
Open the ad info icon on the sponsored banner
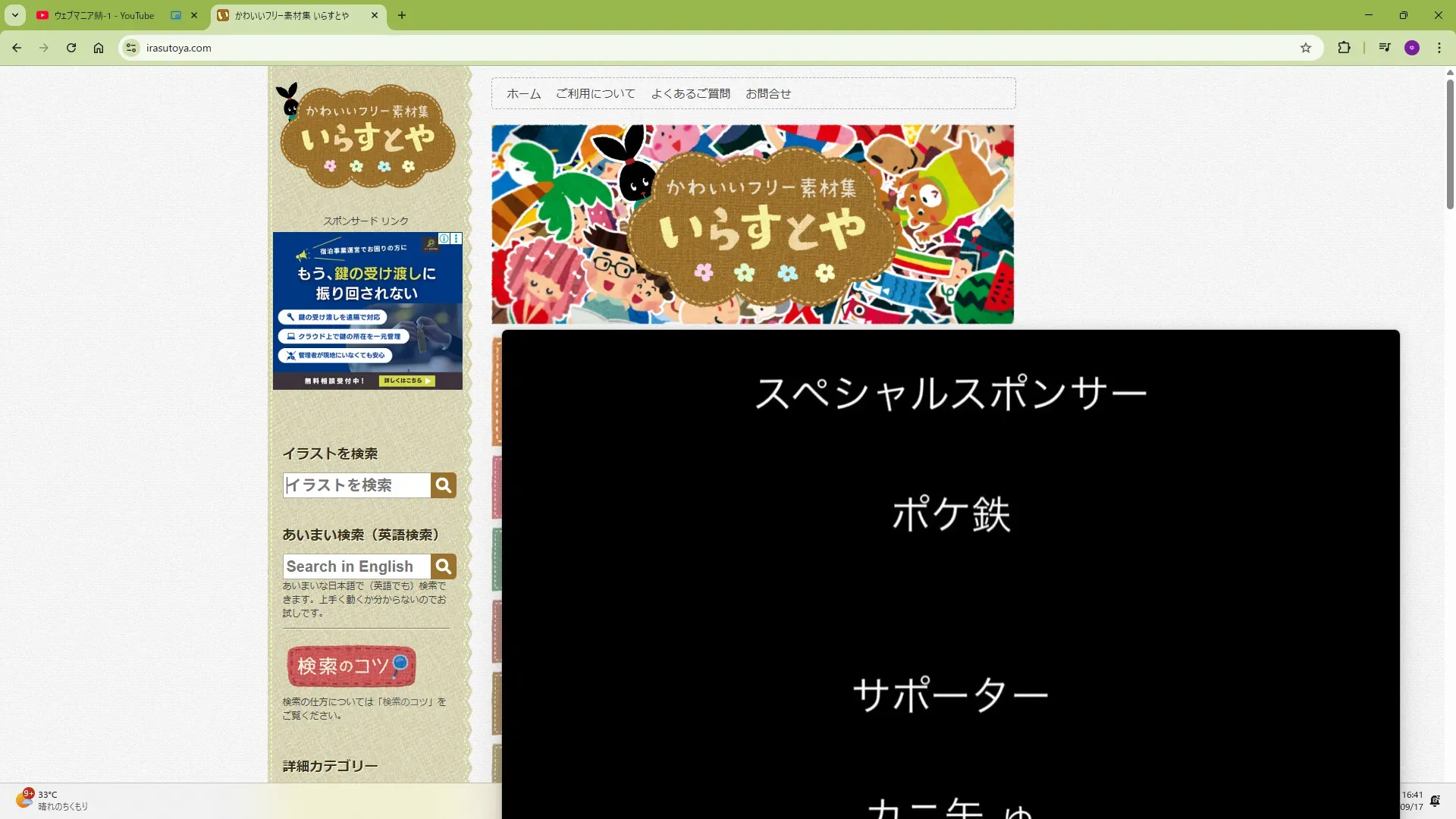[x=444, y=239]
